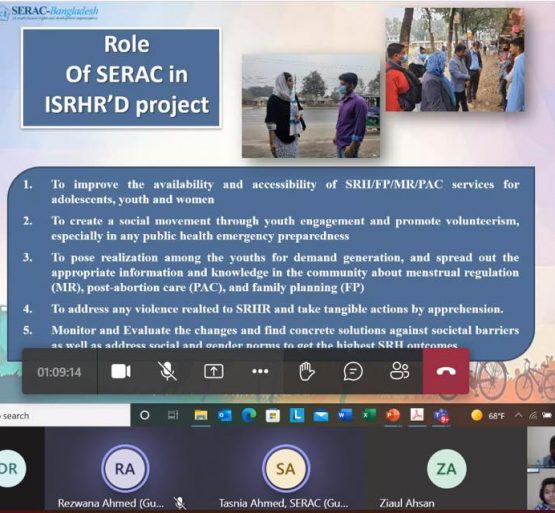Click the meeting timer 01:09:14
Screen dimensions: 555x513
click(59, 372)
